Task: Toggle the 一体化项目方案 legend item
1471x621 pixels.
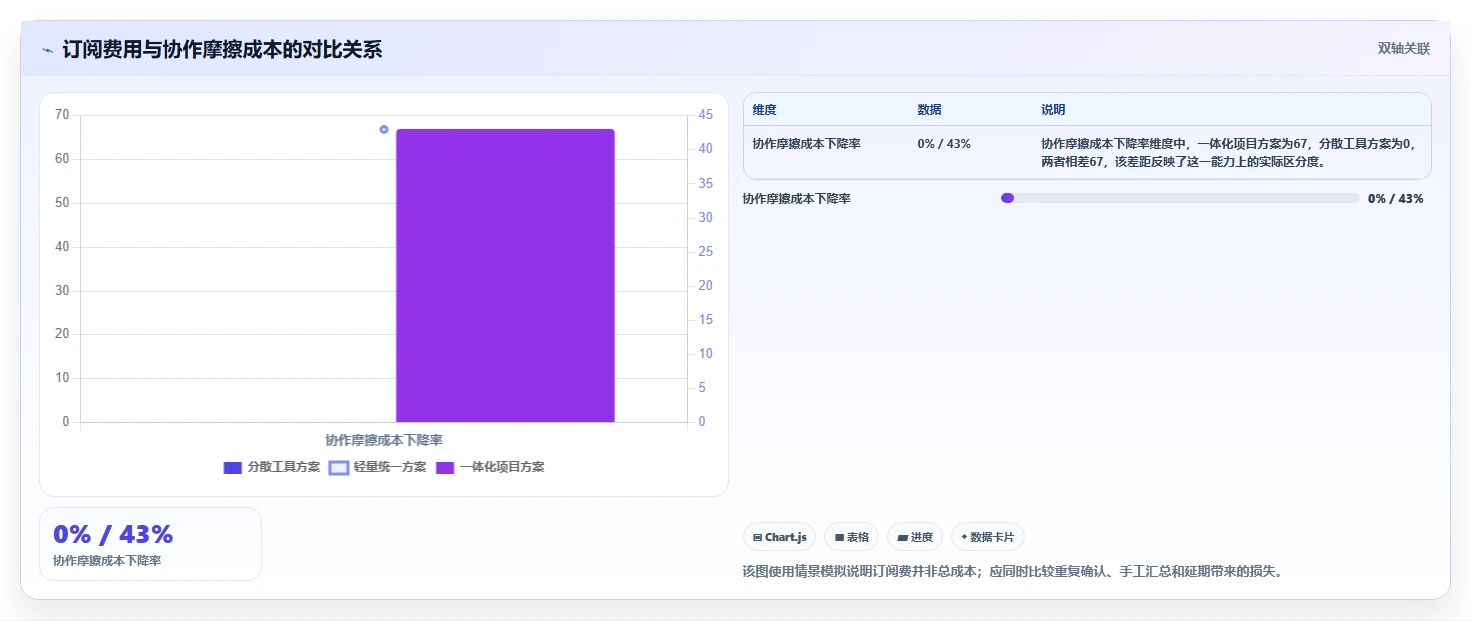Action: point(490,467)
